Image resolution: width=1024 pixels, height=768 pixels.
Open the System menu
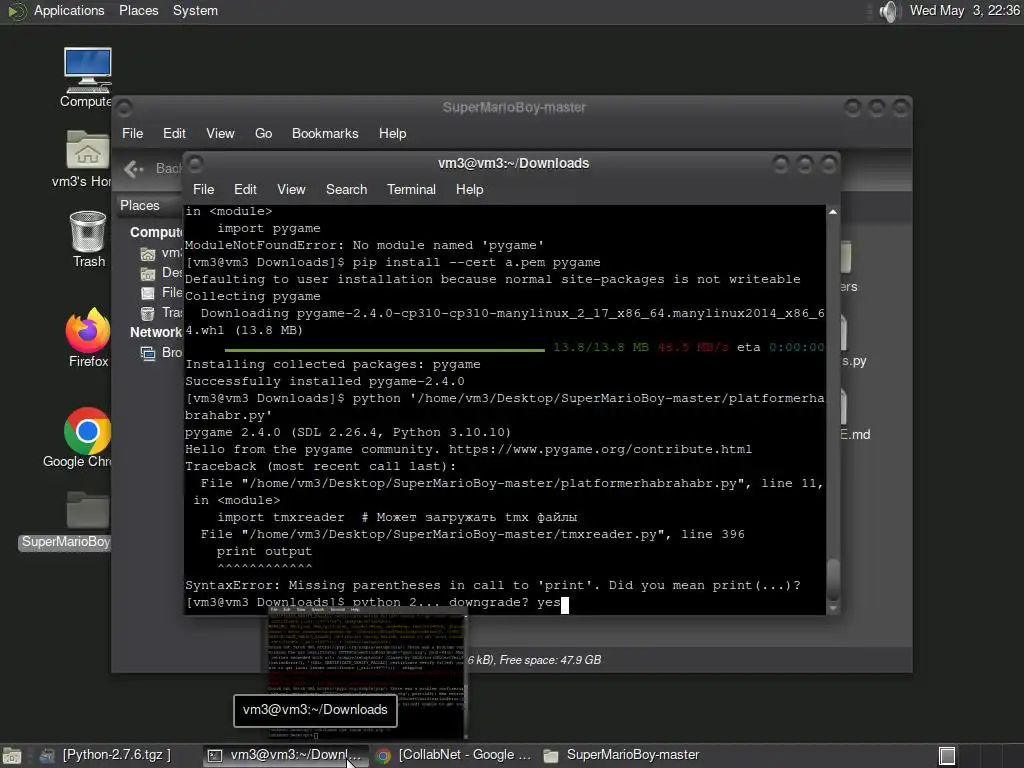pos(195,10)
